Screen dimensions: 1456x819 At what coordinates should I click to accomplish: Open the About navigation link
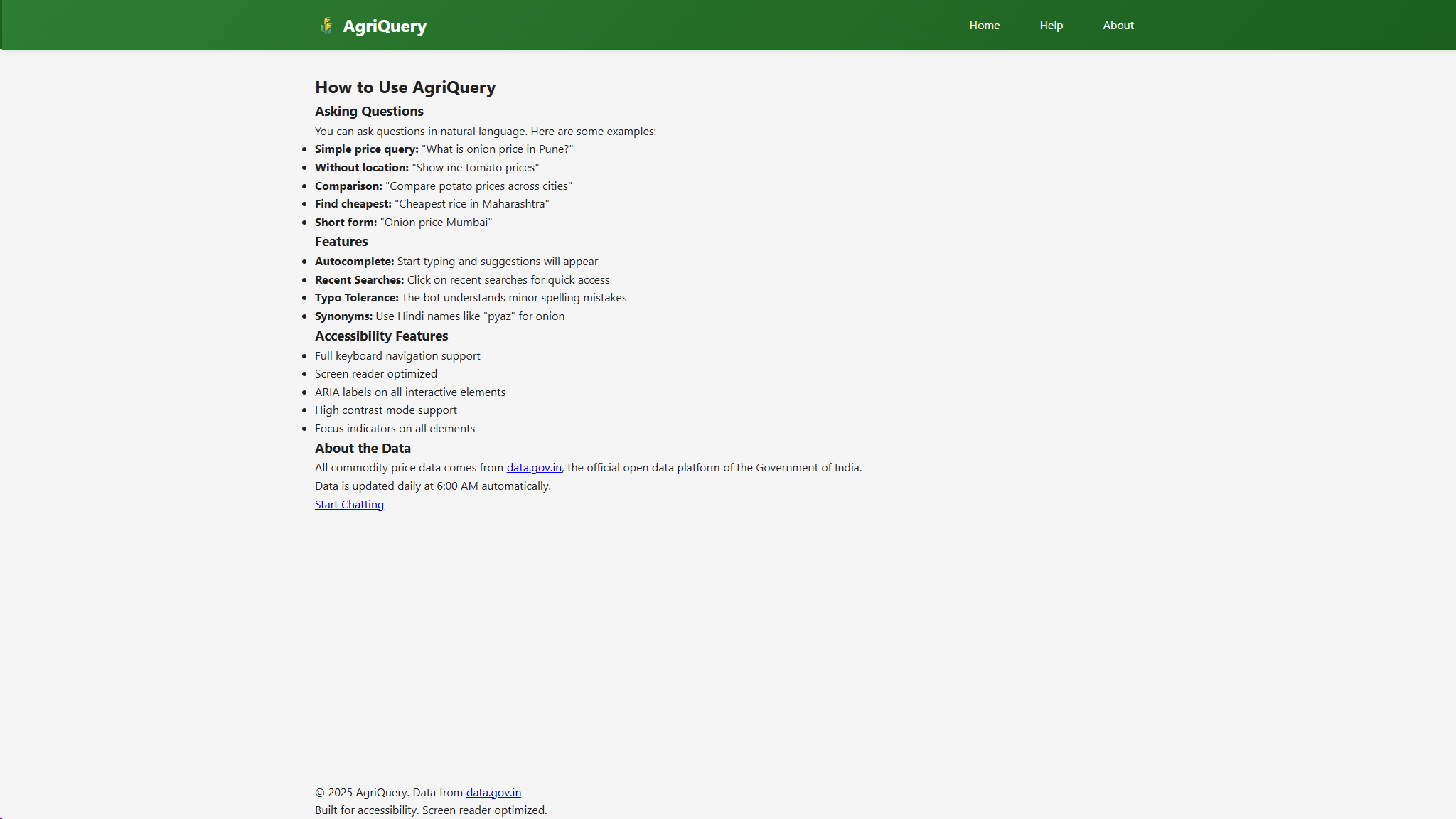pyautogui.click(x=1118, y=25)
